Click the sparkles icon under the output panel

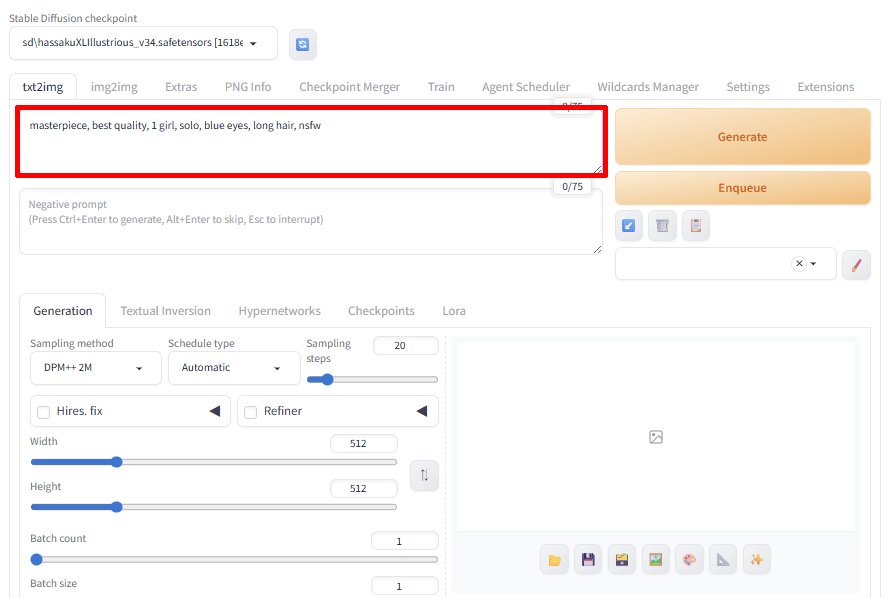coord(756,559)
